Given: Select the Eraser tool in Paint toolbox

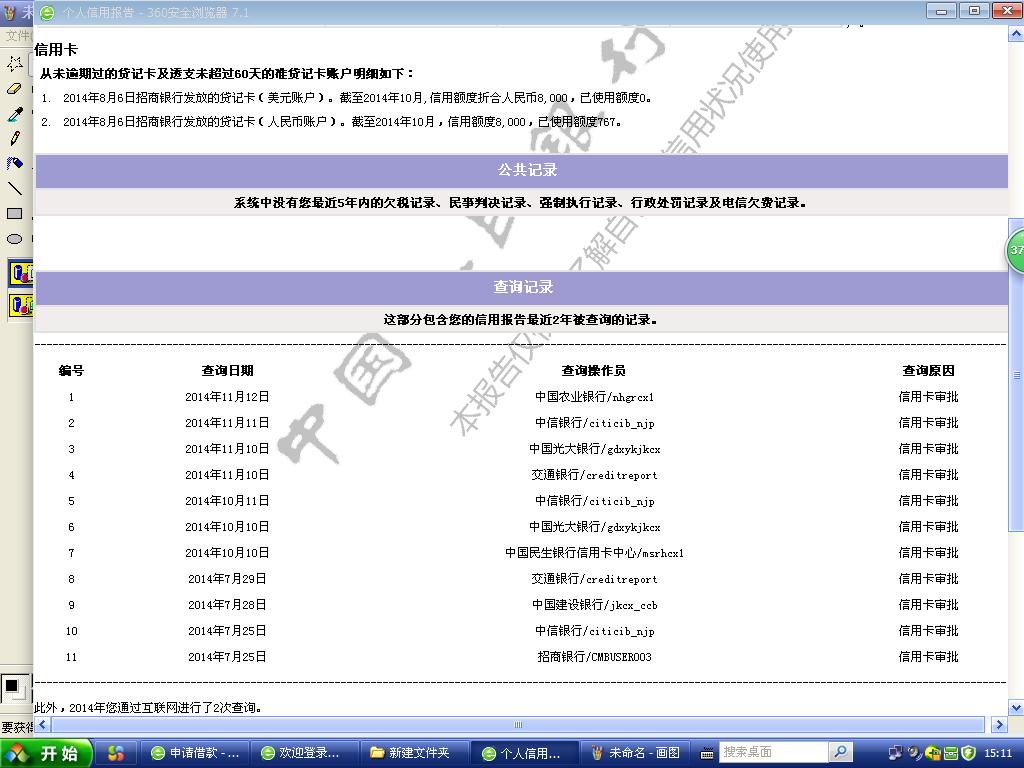Looking at the screenshot, I should pos(14,89).
